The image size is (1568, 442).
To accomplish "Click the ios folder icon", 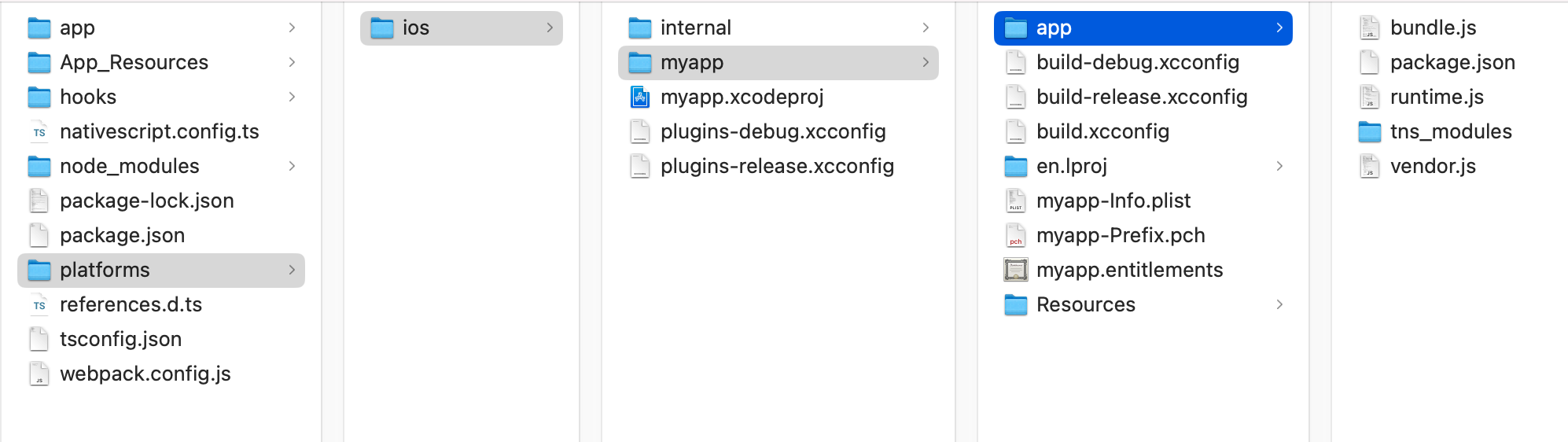I will pos(382,28).
